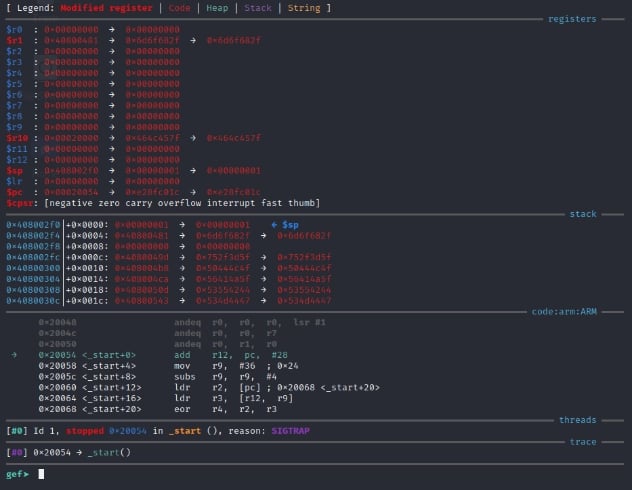The width and height of the screenshot is (632, 490).
Task: Click the gef➤ prompt arrow
Action: point(25,474)
